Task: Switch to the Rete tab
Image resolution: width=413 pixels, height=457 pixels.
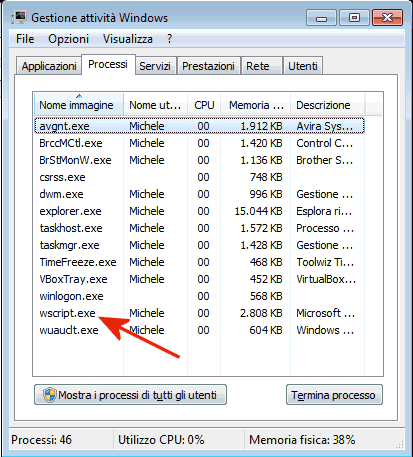Action: point(258,66)
